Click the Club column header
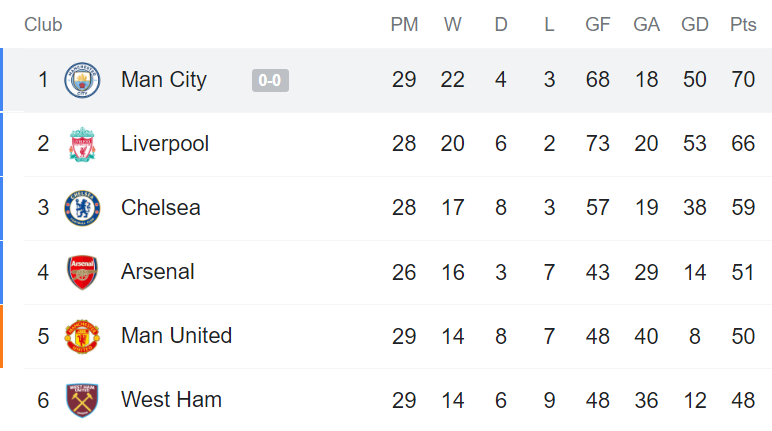This screenshot has height=431, width=772. pos(43,25)
